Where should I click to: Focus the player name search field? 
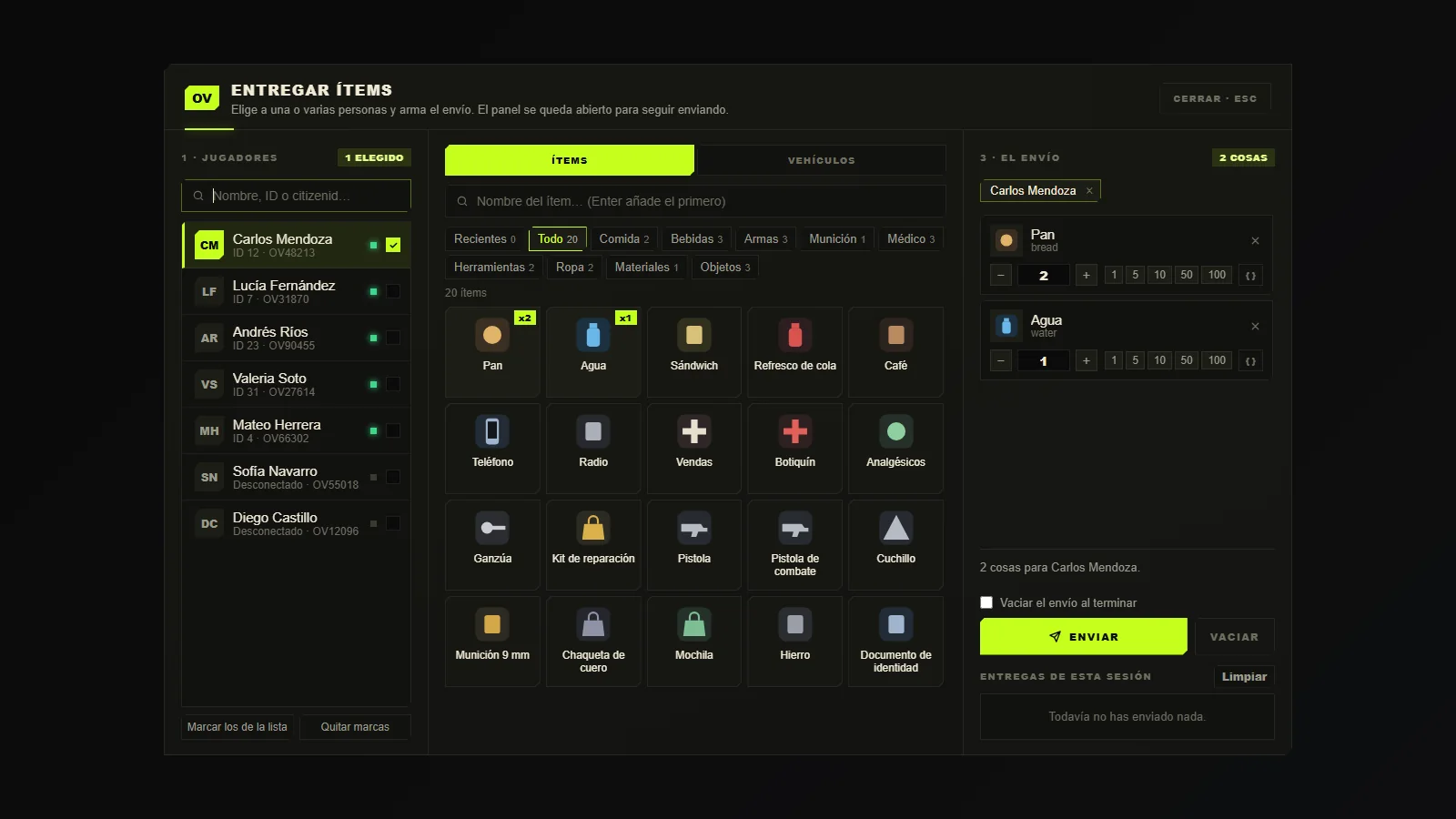click(297, 196)
